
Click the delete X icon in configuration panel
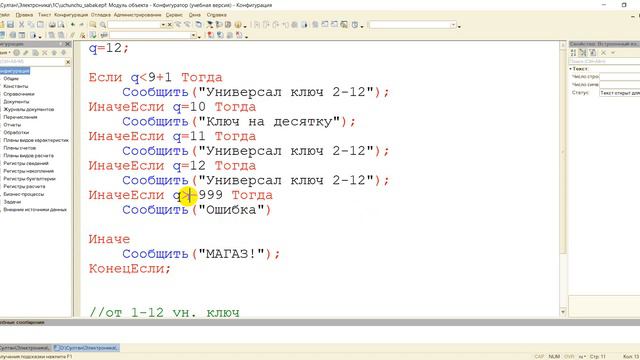(x=44, y=53)
